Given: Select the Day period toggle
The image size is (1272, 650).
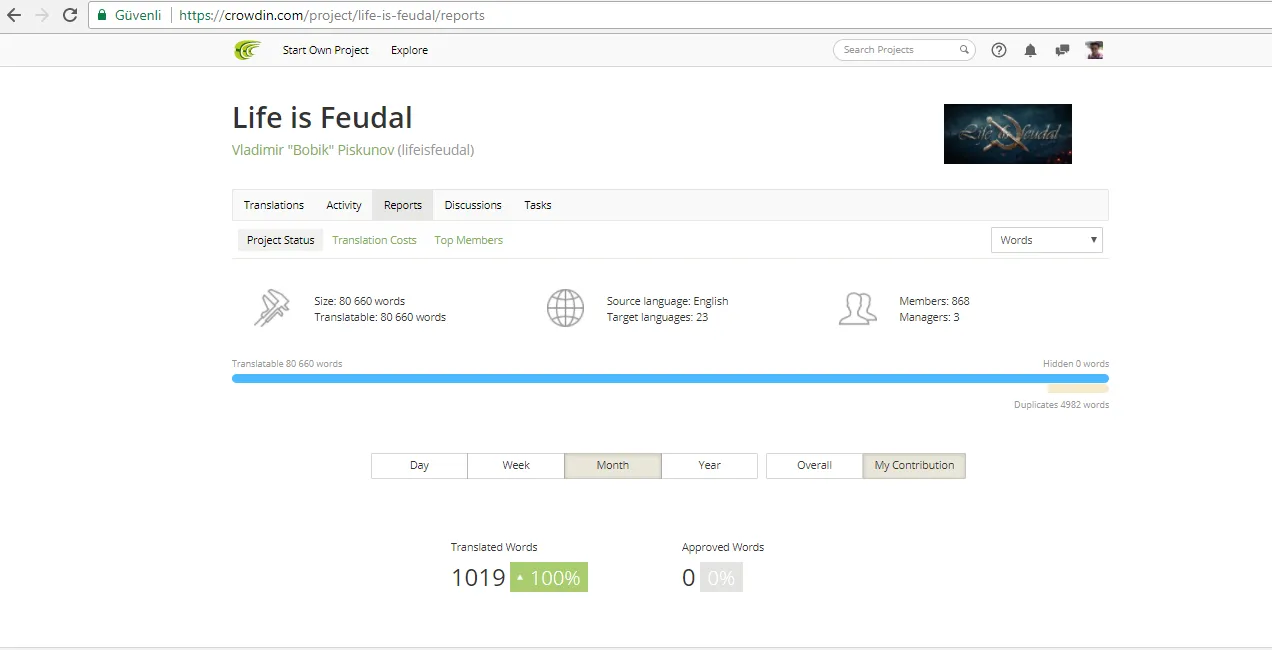Looking at the screenshot, I should 419,465.
